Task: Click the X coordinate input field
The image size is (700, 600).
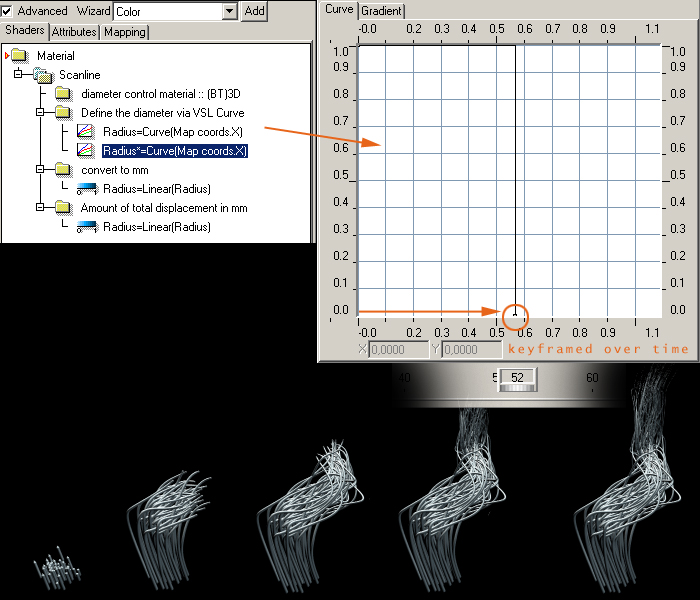Action: 399,350
